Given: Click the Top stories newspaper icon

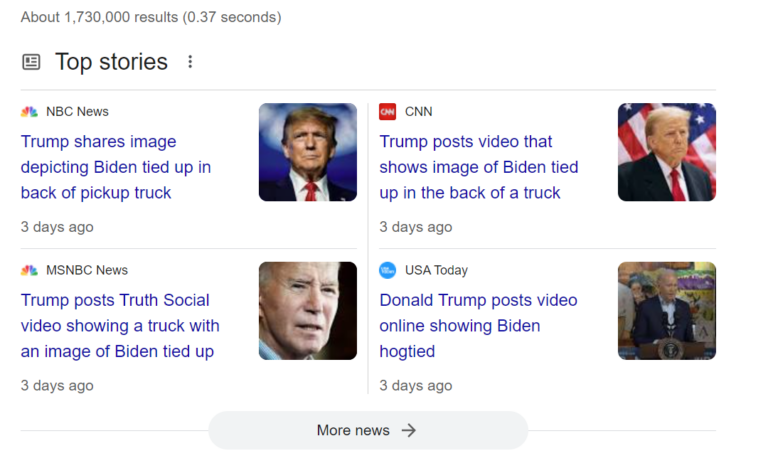Looking at the screenshot, I should coord(31,62).
